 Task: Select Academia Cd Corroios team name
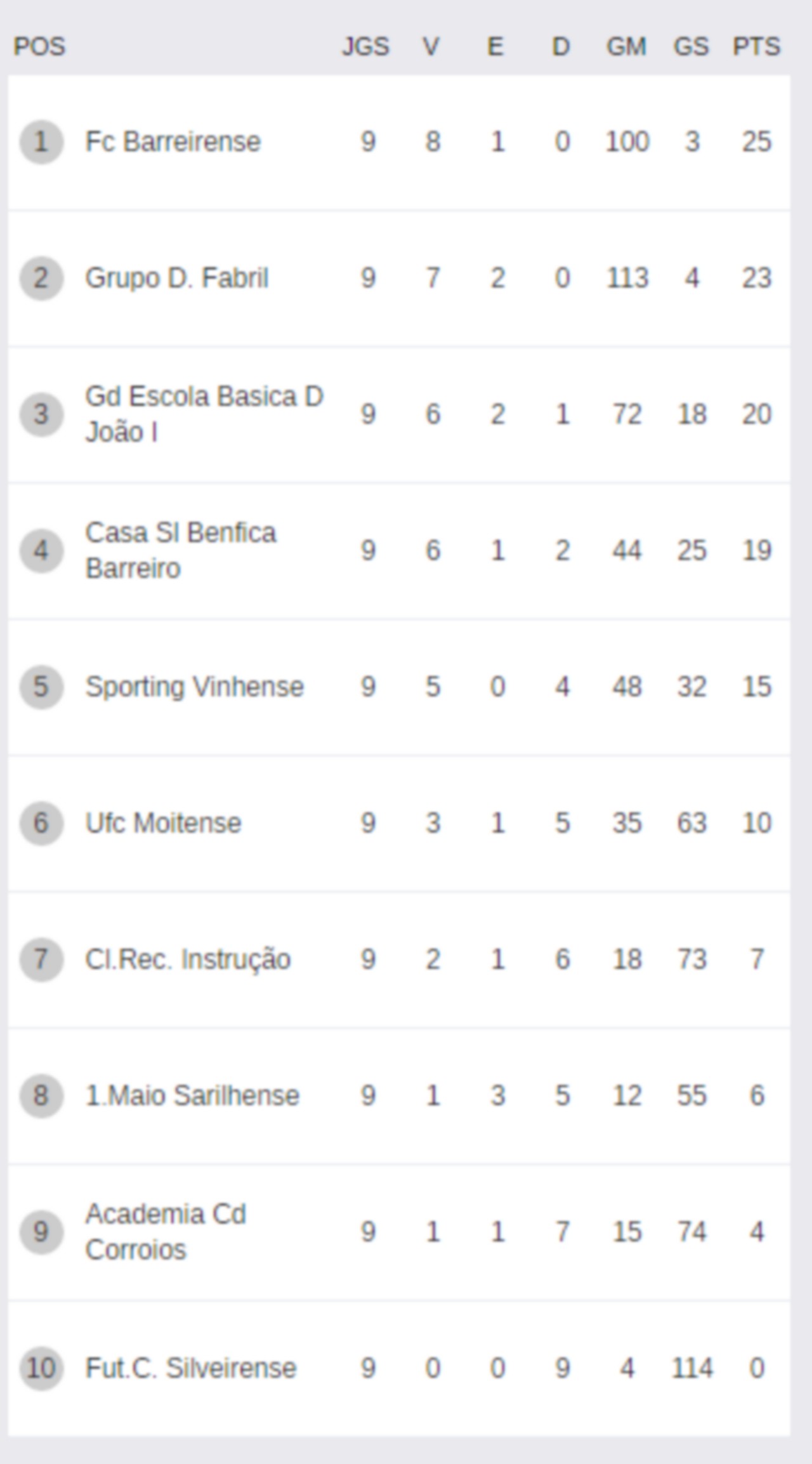(x=166, y=1232)
